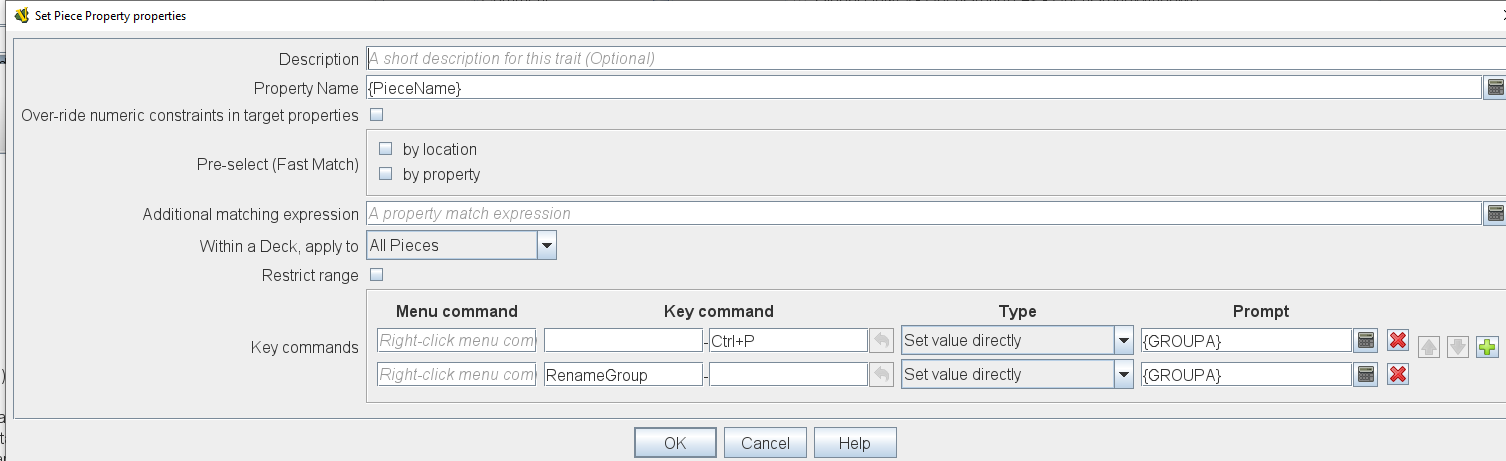Expand Type dropdown in RenameGroup row

(1122, 375)
